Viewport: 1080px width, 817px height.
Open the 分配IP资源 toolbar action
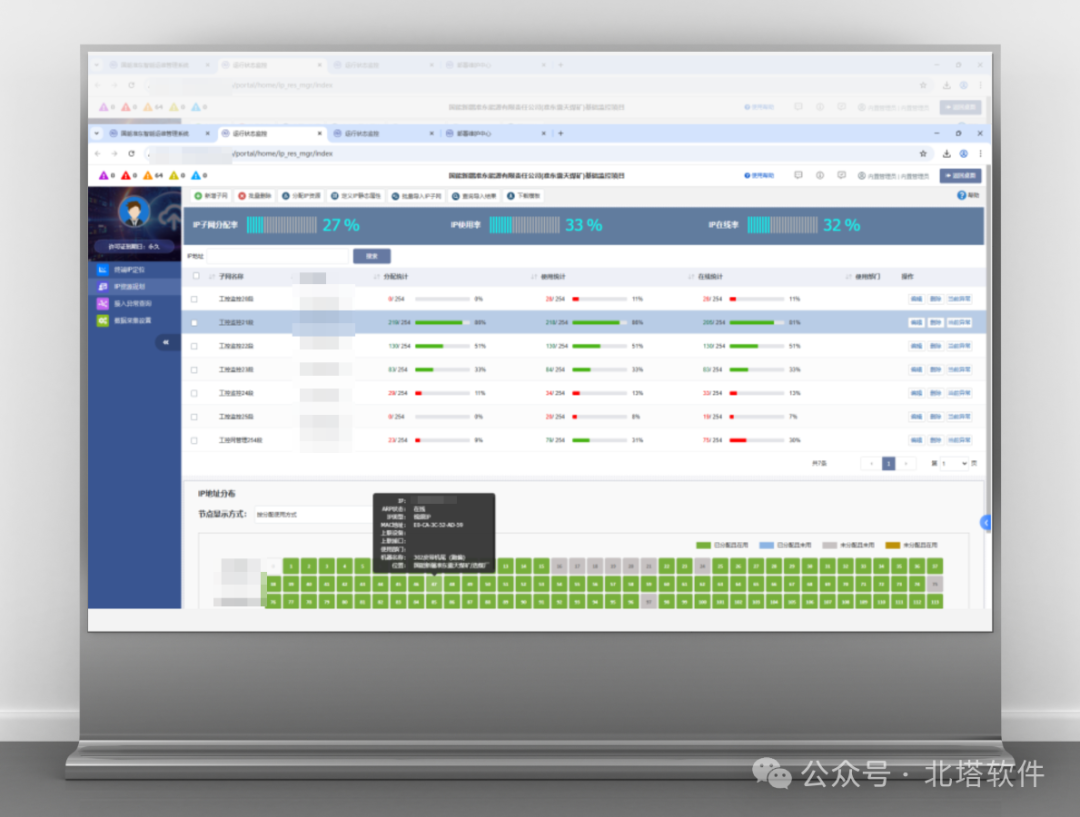coord(301,196)
